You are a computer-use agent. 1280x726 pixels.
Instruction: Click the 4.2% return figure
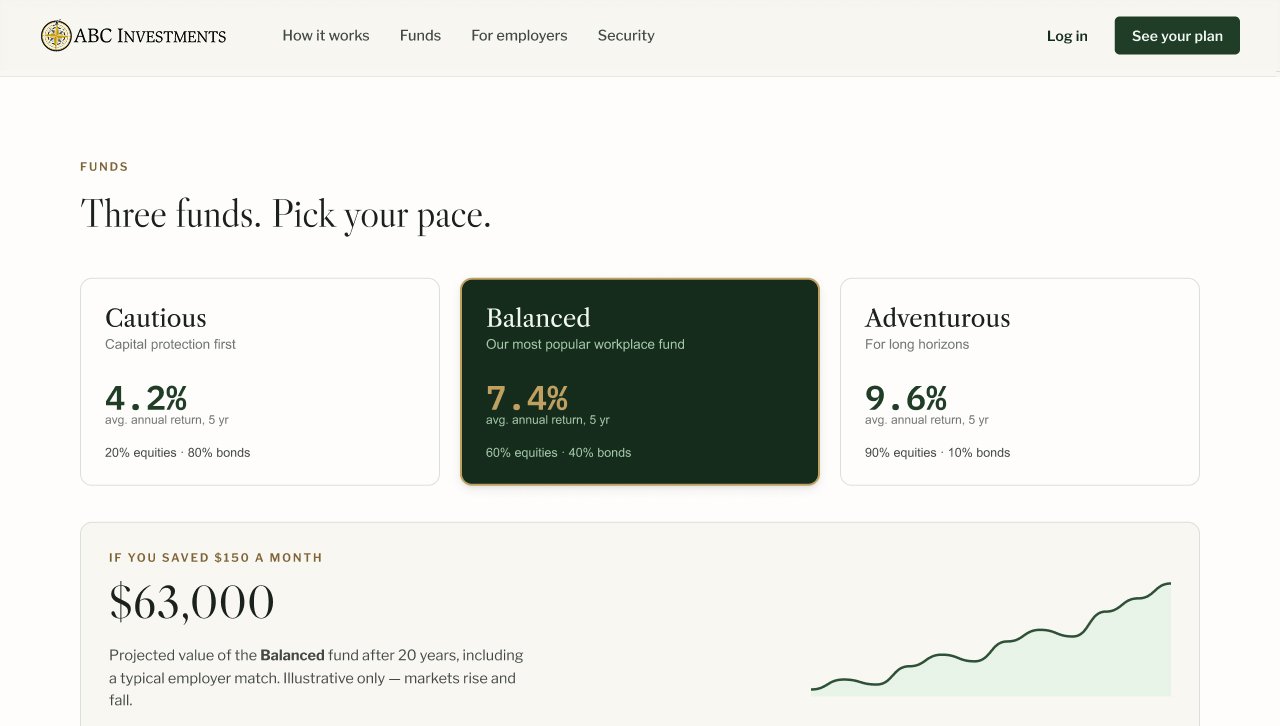[x=146, y=398]
